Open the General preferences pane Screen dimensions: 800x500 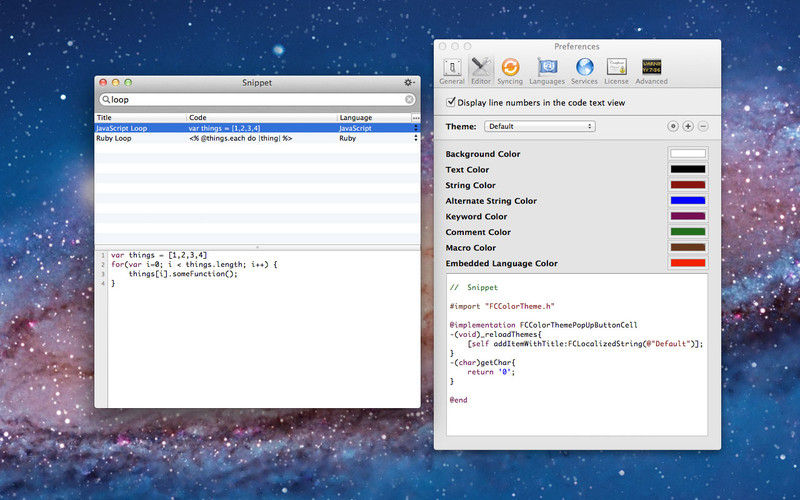[452, 71]
